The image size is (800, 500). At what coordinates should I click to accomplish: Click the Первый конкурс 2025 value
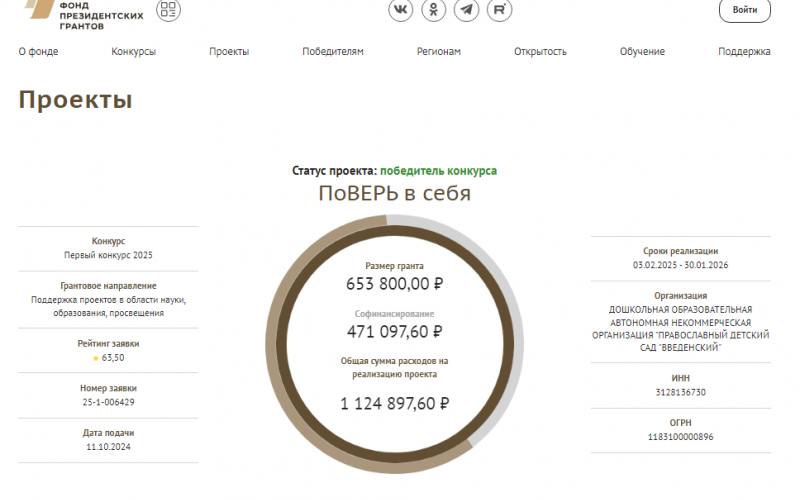click(108, 255)
